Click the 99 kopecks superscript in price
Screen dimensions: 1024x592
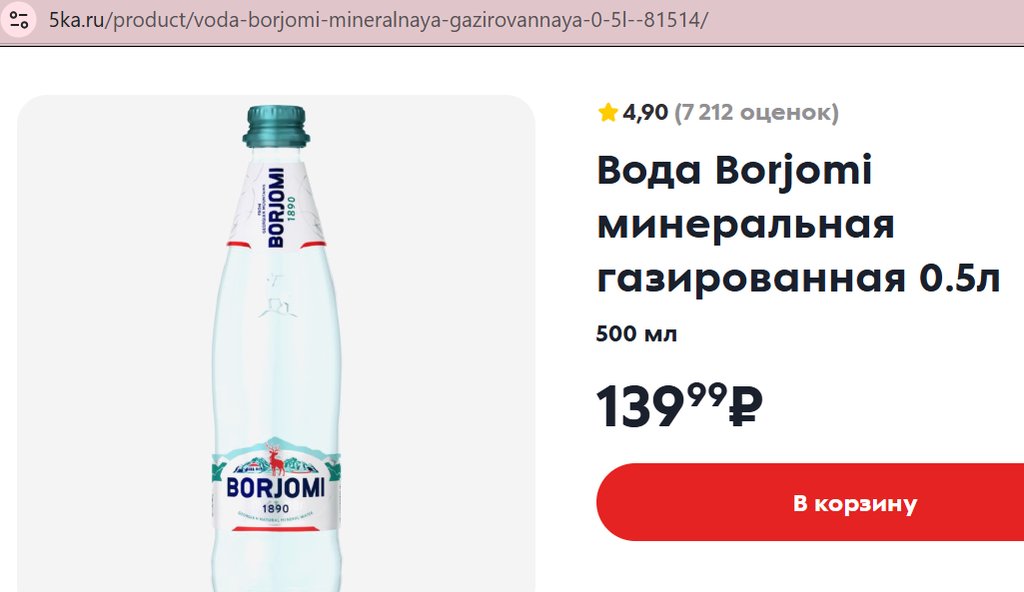coord(706,394)
